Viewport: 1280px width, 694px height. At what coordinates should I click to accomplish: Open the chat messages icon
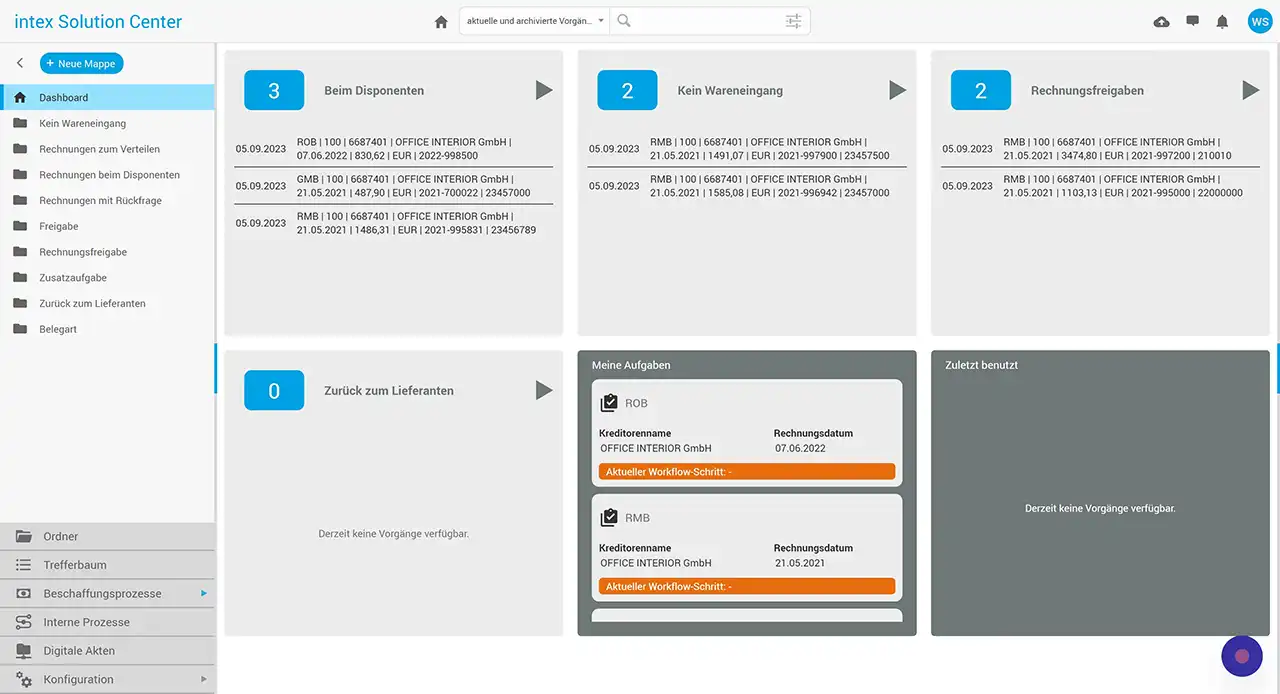[1192, 21]
